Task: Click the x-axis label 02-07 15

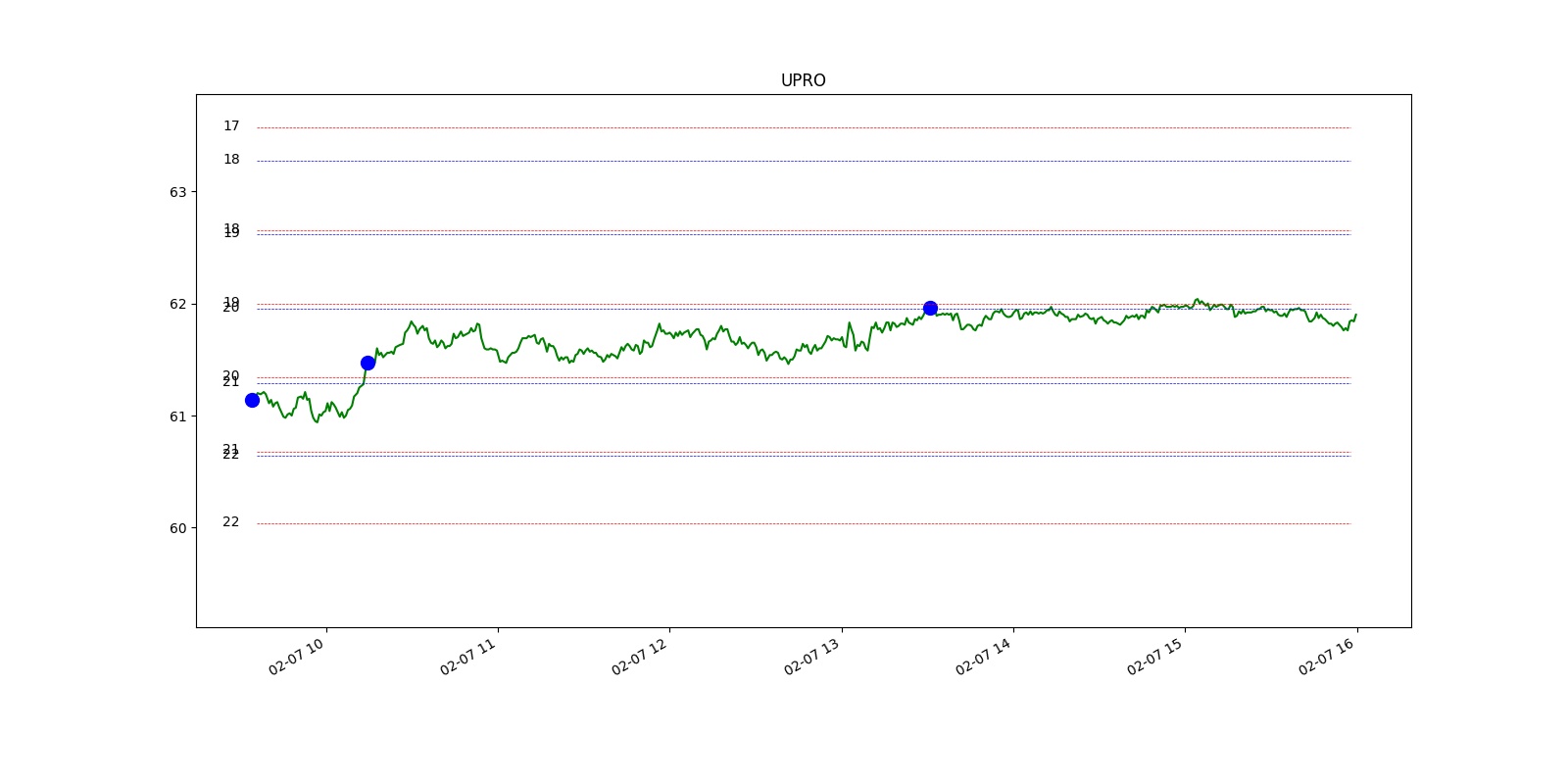Action: point(1154,656)
